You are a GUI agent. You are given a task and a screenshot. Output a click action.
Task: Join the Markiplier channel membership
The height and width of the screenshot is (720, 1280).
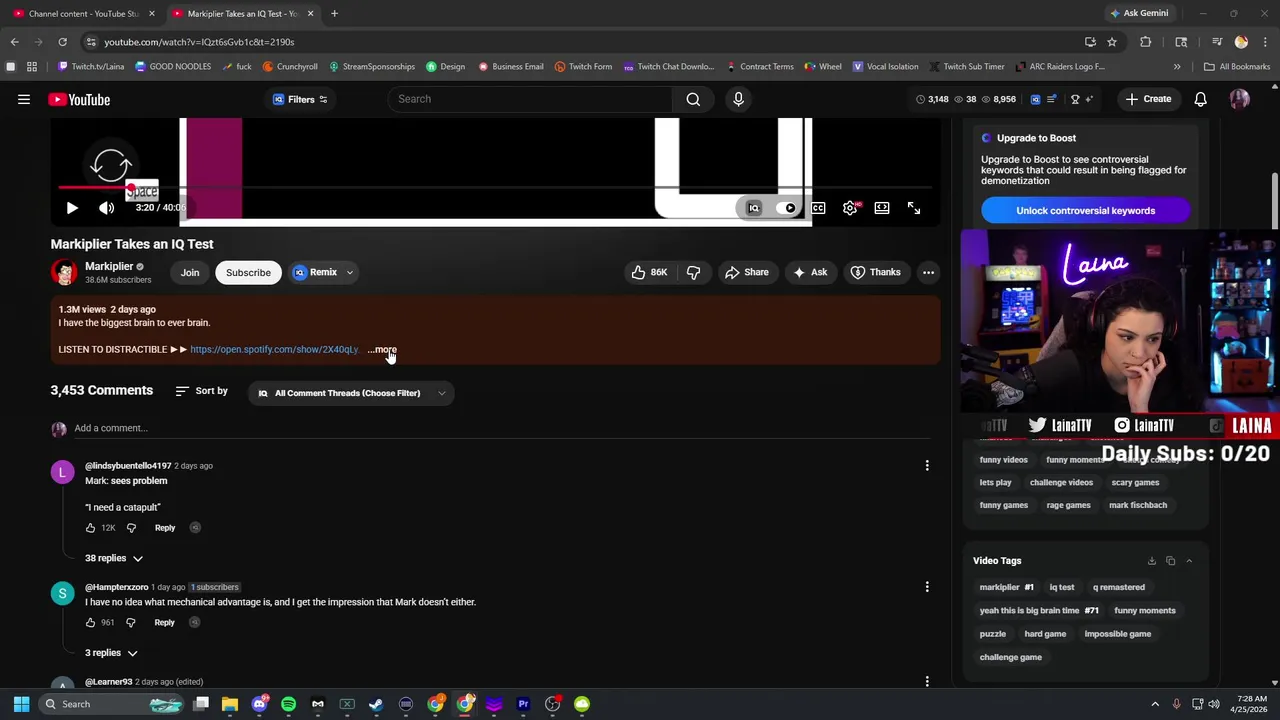[190, 272]
